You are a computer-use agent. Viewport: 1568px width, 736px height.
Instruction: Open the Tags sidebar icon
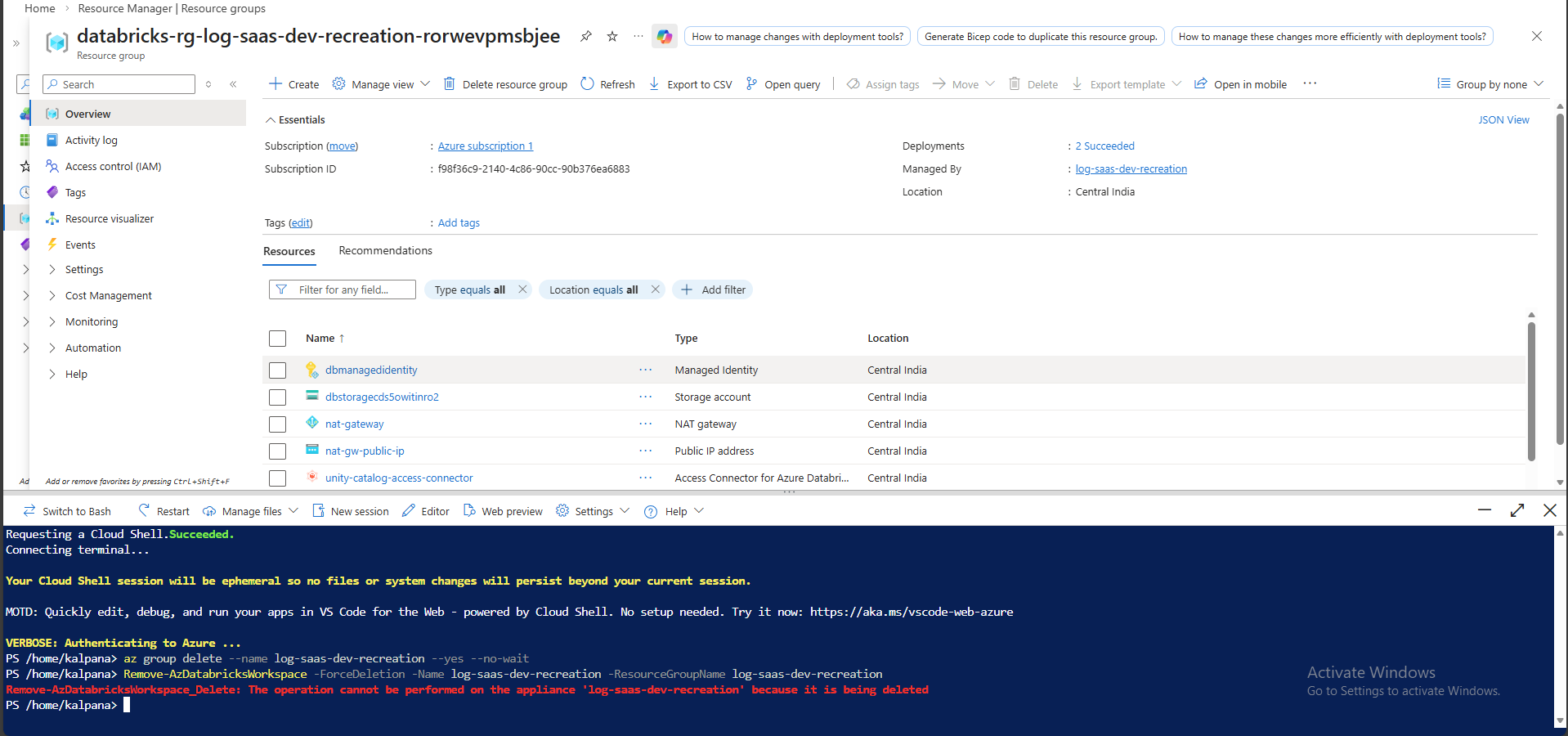[x=52, y=192]
